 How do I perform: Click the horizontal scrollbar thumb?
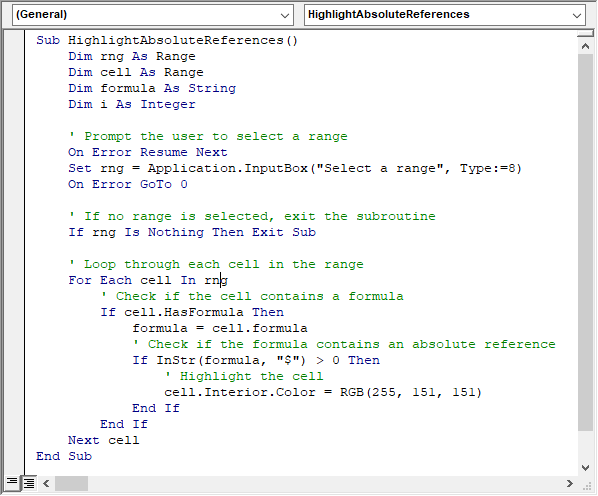pos(71,483)
